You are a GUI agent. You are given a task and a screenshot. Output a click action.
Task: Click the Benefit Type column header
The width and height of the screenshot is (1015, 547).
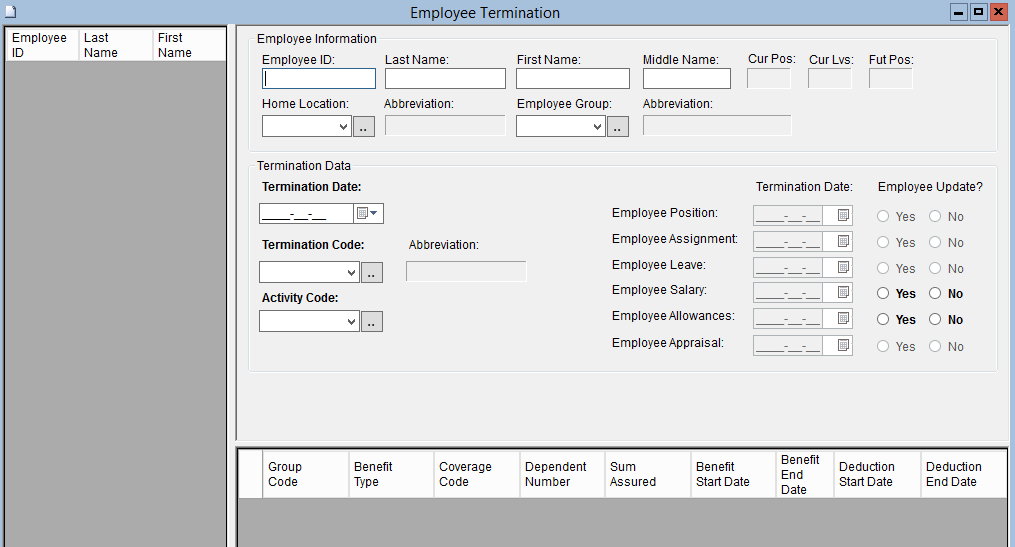click(392, 474)
